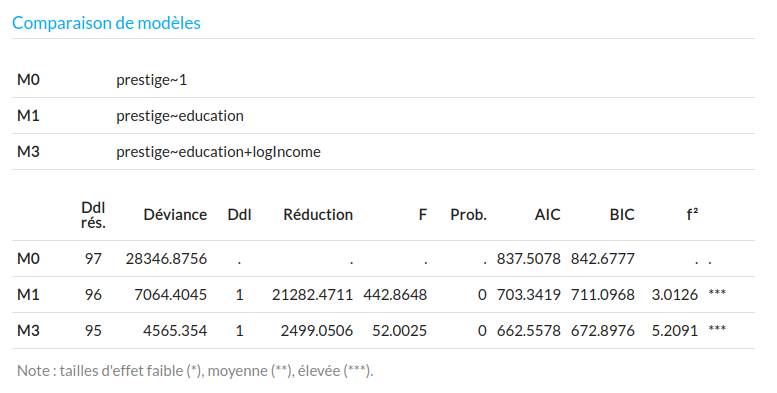
Task: Click deviance value 28346.8756
Action: [166, 259]
